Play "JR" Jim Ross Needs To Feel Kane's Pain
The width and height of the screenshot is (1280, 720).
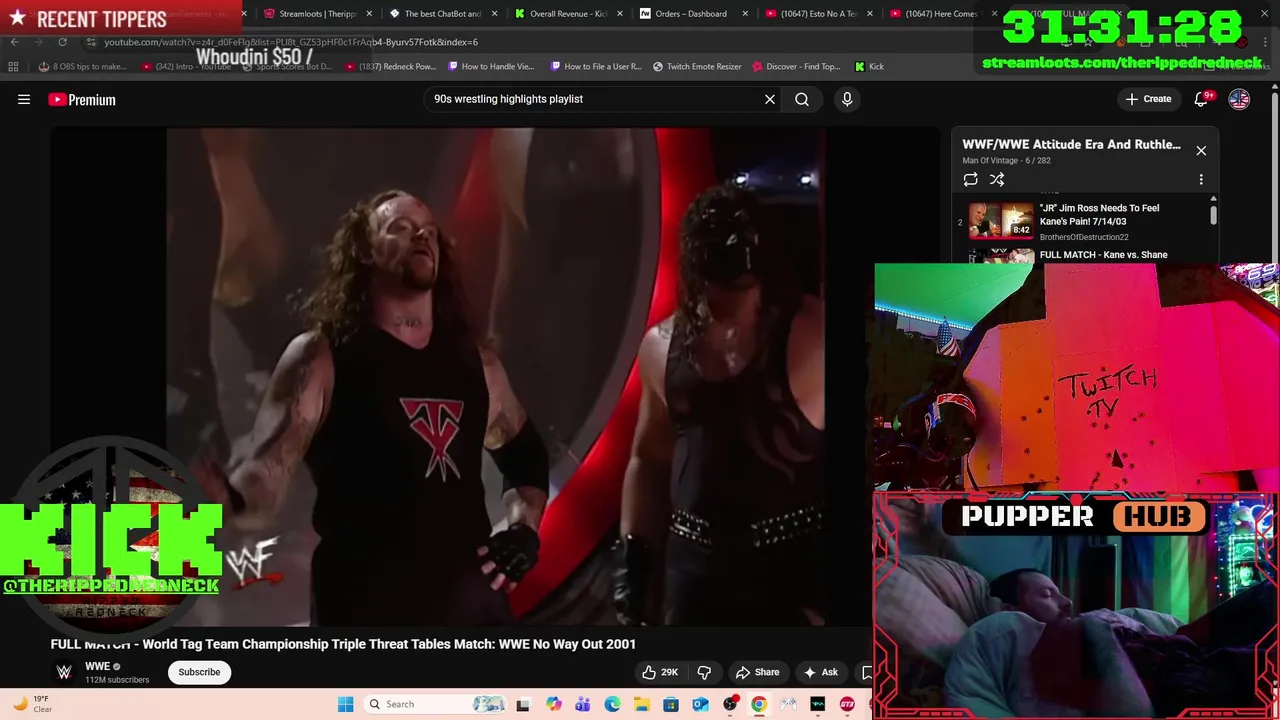point(1099,215)
